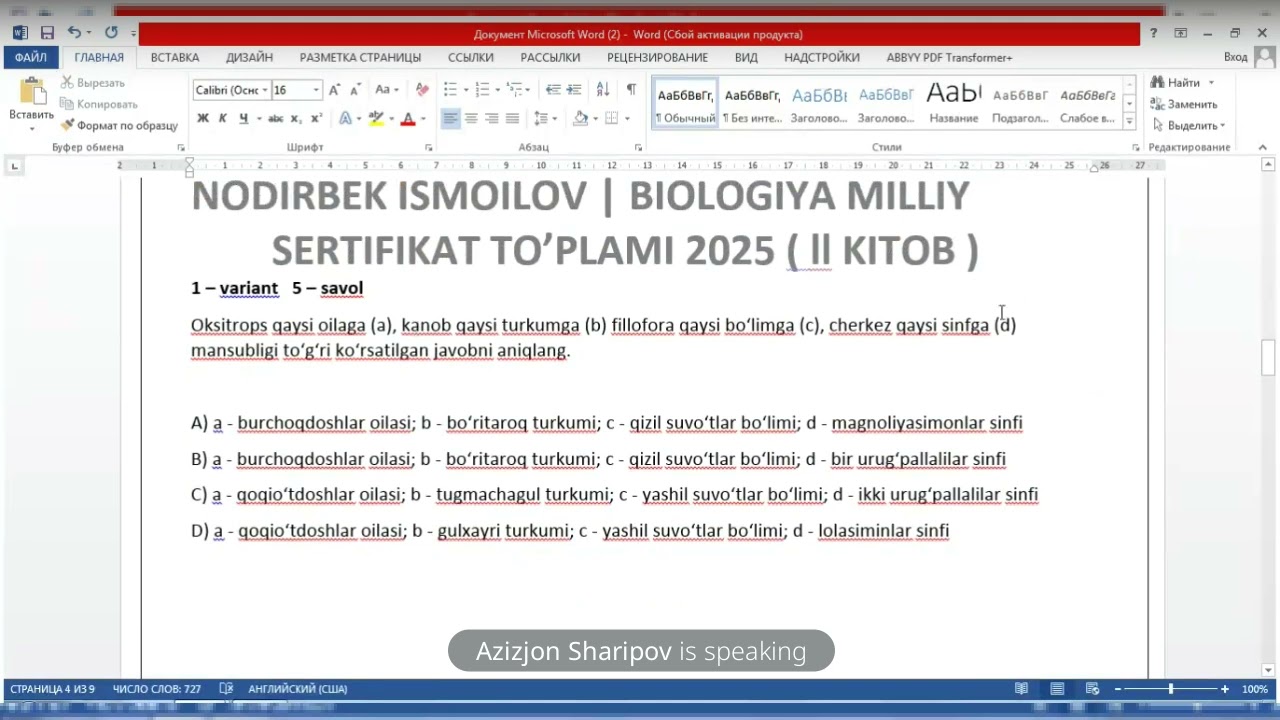1280x720 pixels.
Task: Toggle Align Left paragraph alignment
Action: tap(451, 119)
